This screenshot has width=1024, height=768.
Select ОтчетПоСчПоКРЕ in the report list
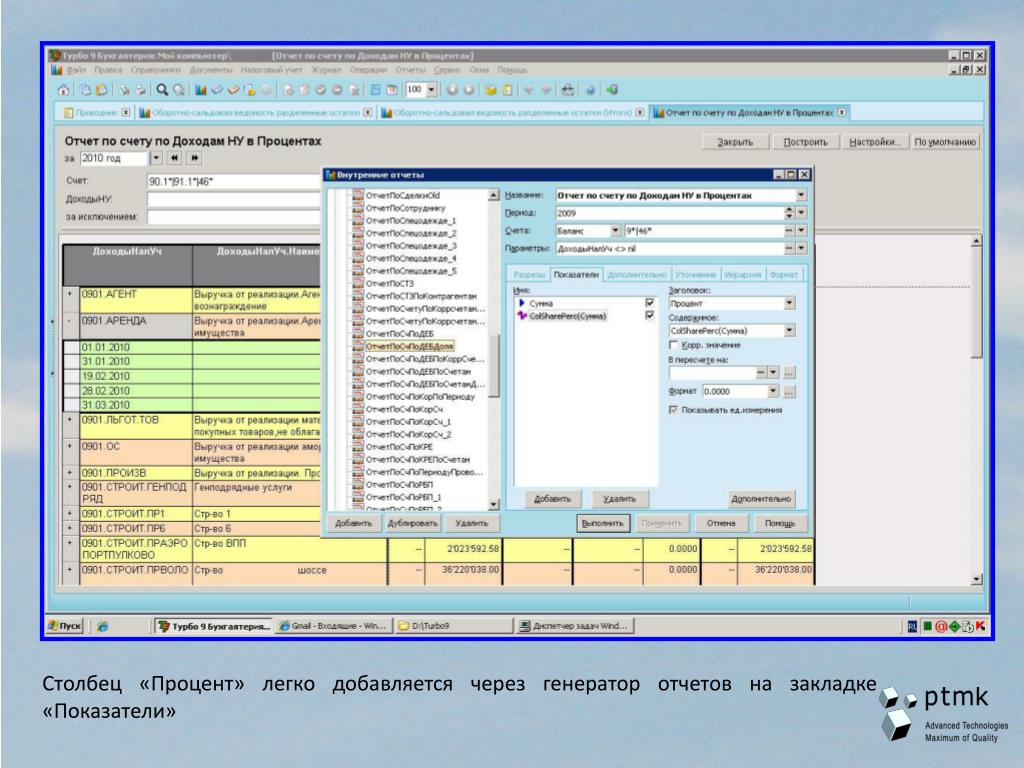coord(399,447)
